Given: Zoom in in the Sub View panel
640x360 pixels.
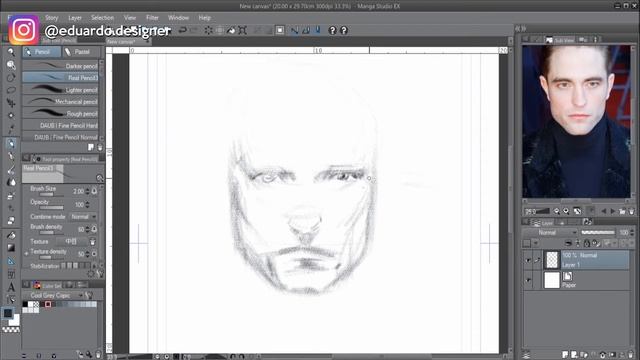Looking at the screenshot, I should coord(566,211).
